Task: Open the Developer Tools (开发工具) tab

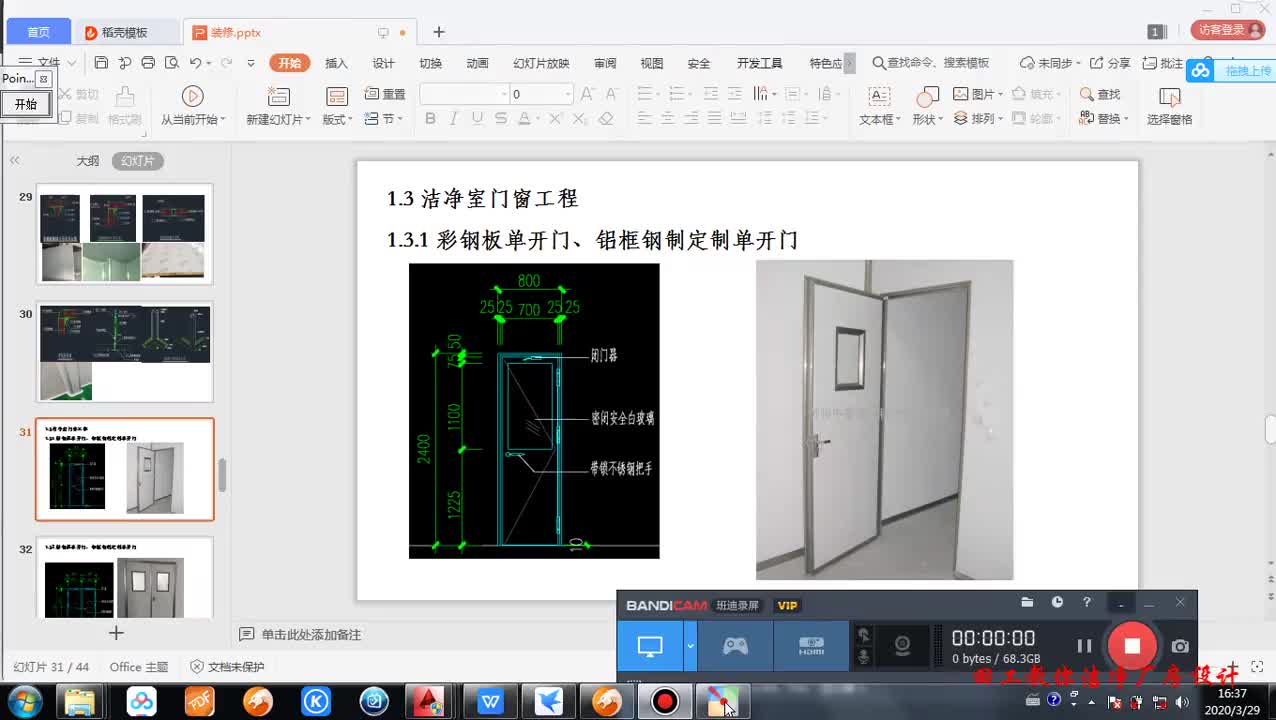Action: pyautogui.click(x=759, y=63)
